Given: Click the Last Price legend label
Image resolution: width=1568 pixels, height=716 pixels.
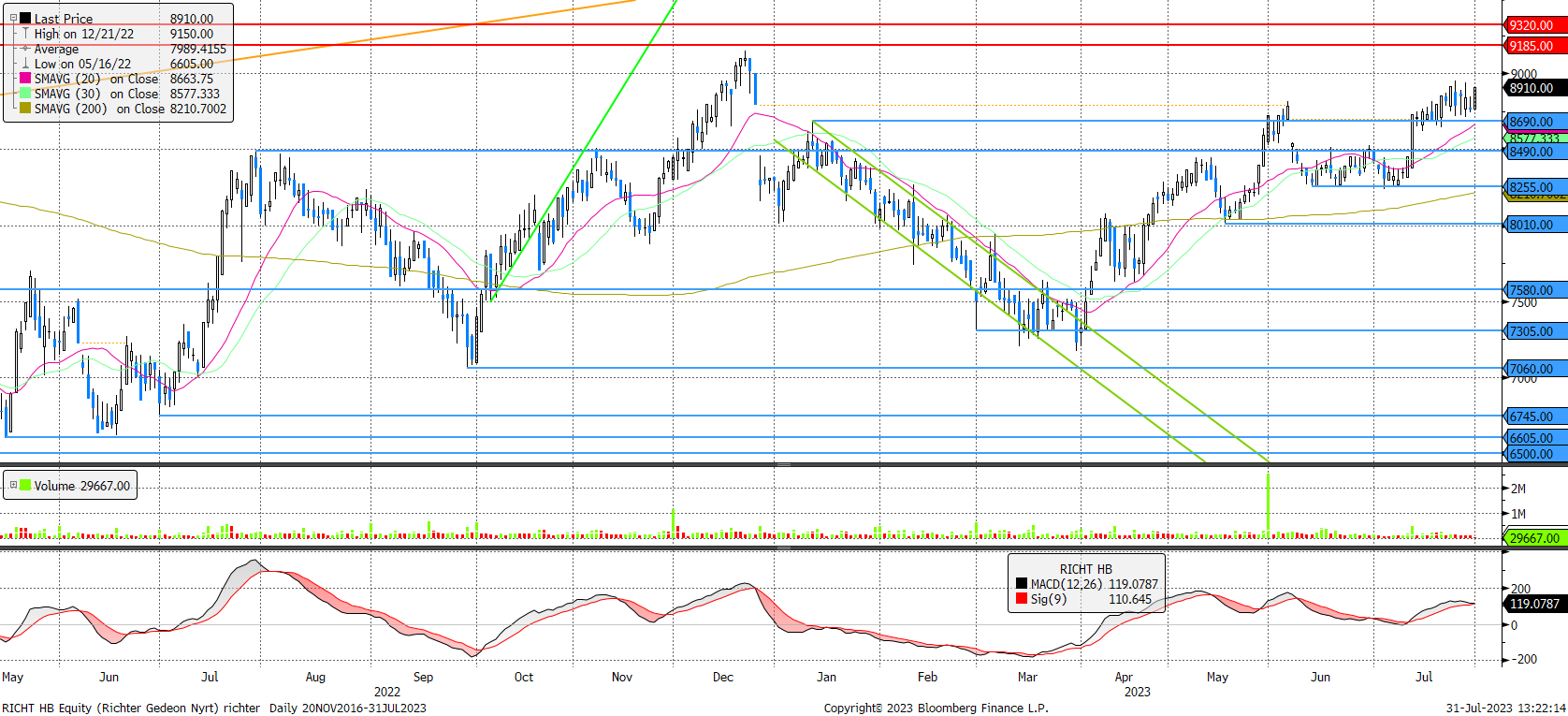Looking at the screenshot, I should click(x=64, y=19).
